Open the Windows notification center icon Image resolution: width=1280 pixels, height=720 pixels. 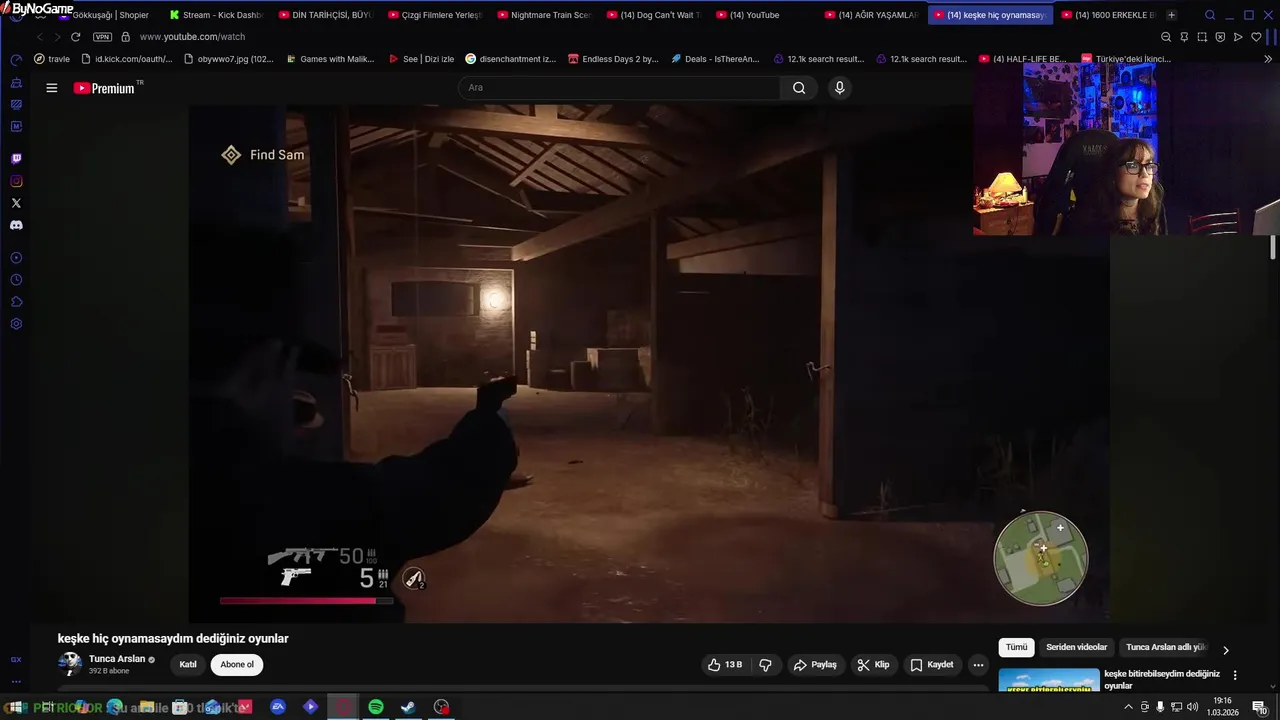[1259, 707]
